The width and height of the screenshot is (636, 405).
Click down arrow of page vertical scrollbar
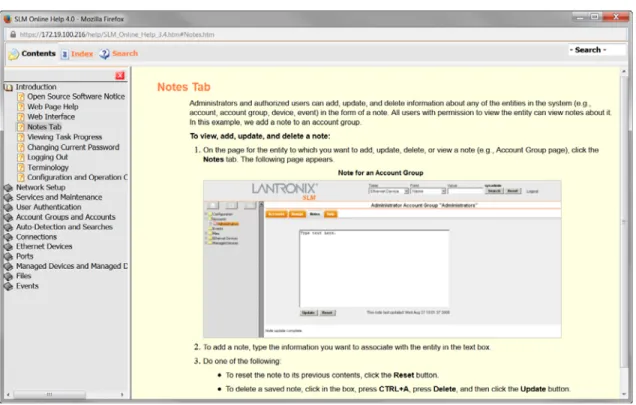pyautogui.click(x=624, y=394)
